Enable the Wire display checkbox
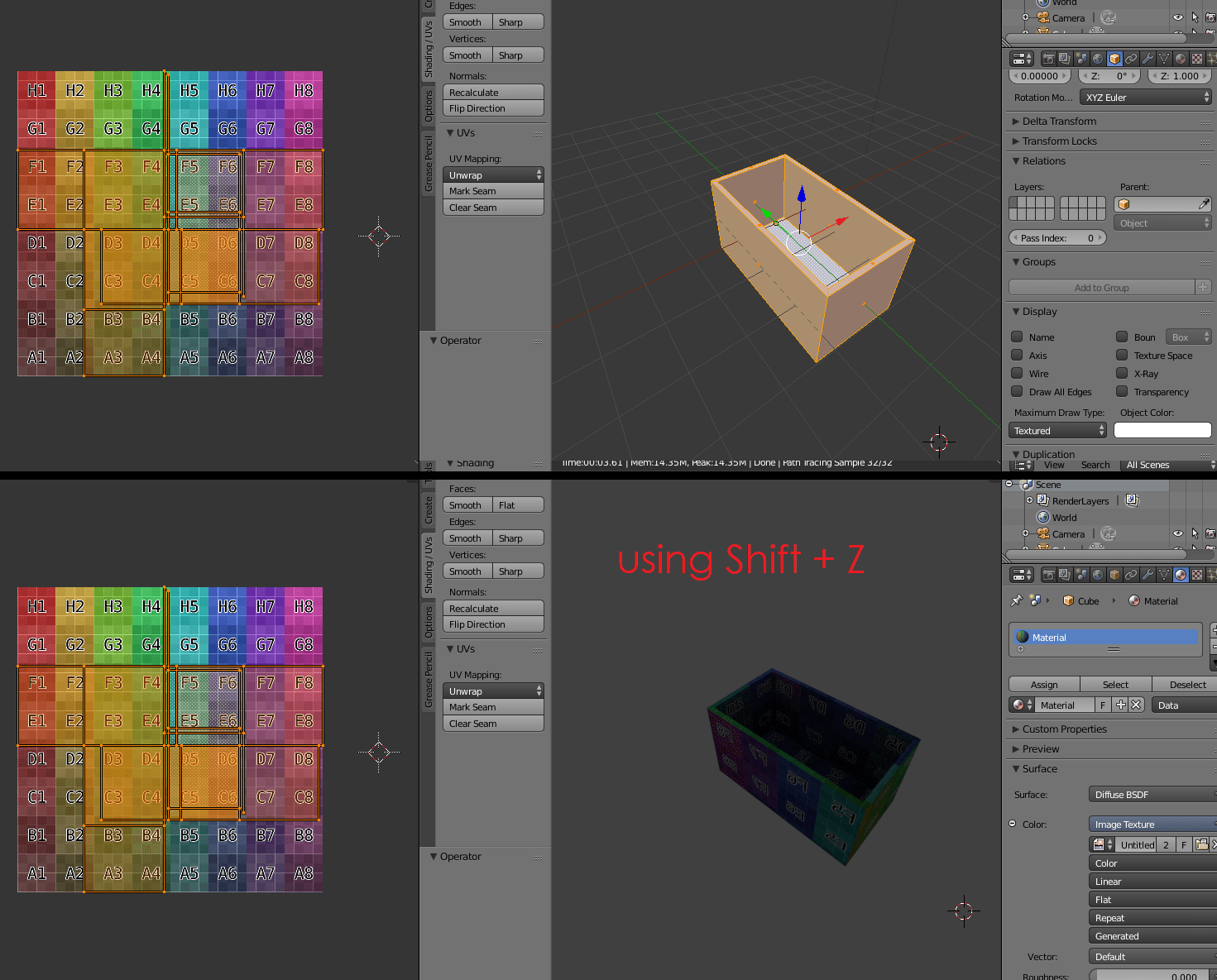This screenshot has width=1217, height=980. [x=1017, y=373]
